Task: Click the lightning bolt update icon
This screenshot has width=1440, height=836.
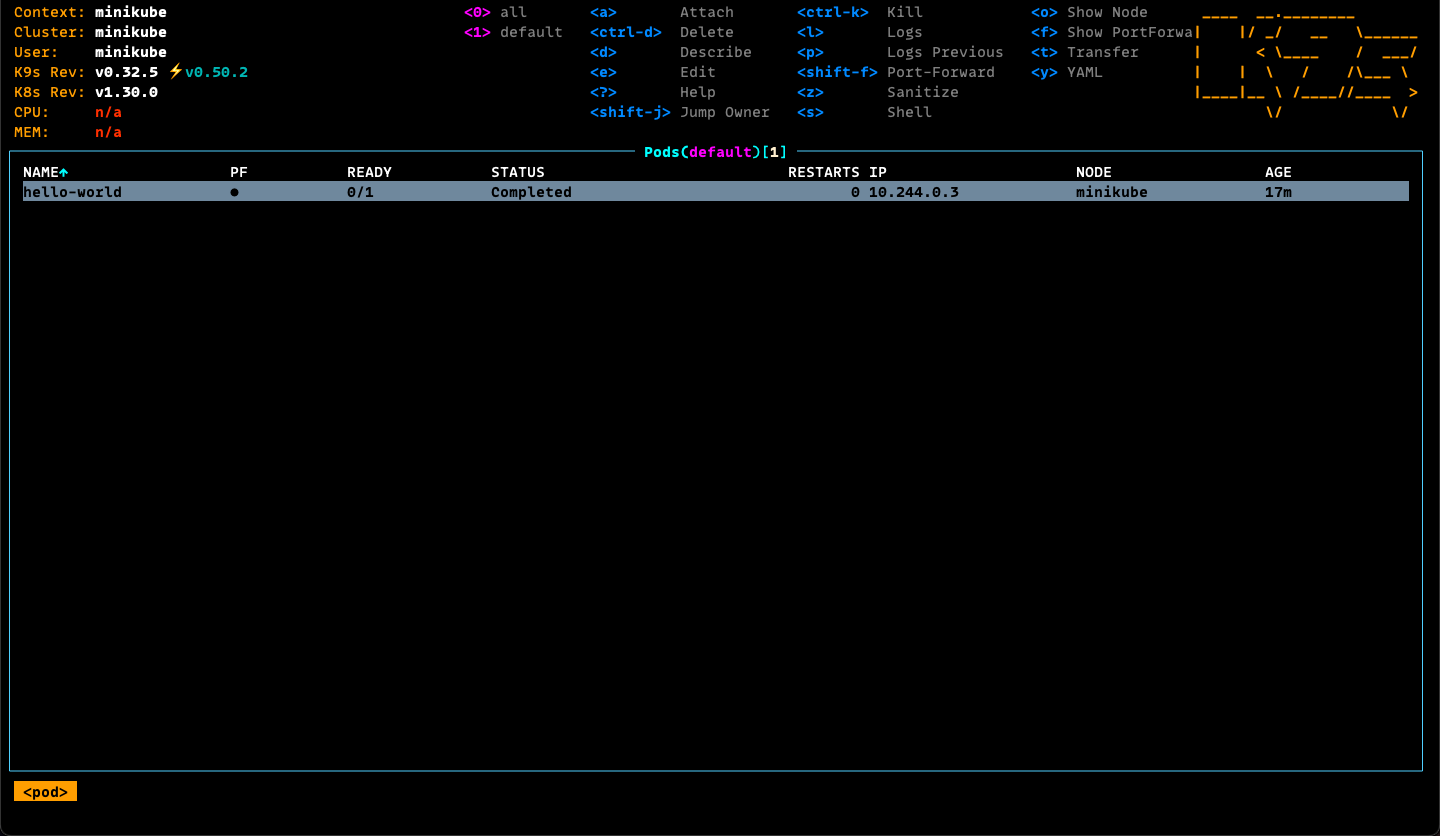Action: tap(176, 72)
